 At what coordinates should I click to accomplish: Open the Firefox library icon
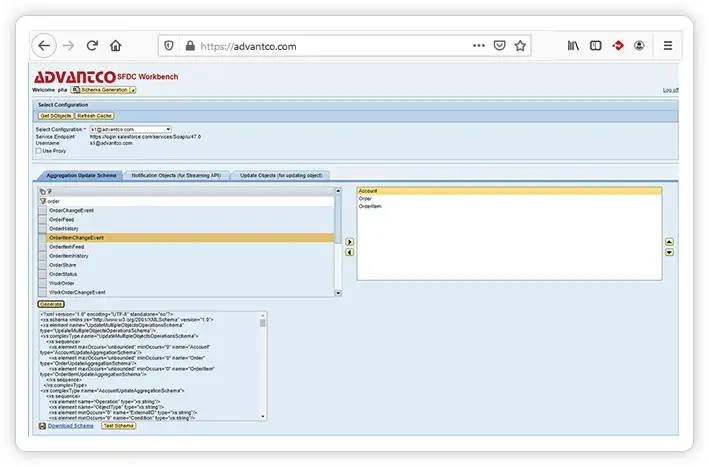[574, 46]
